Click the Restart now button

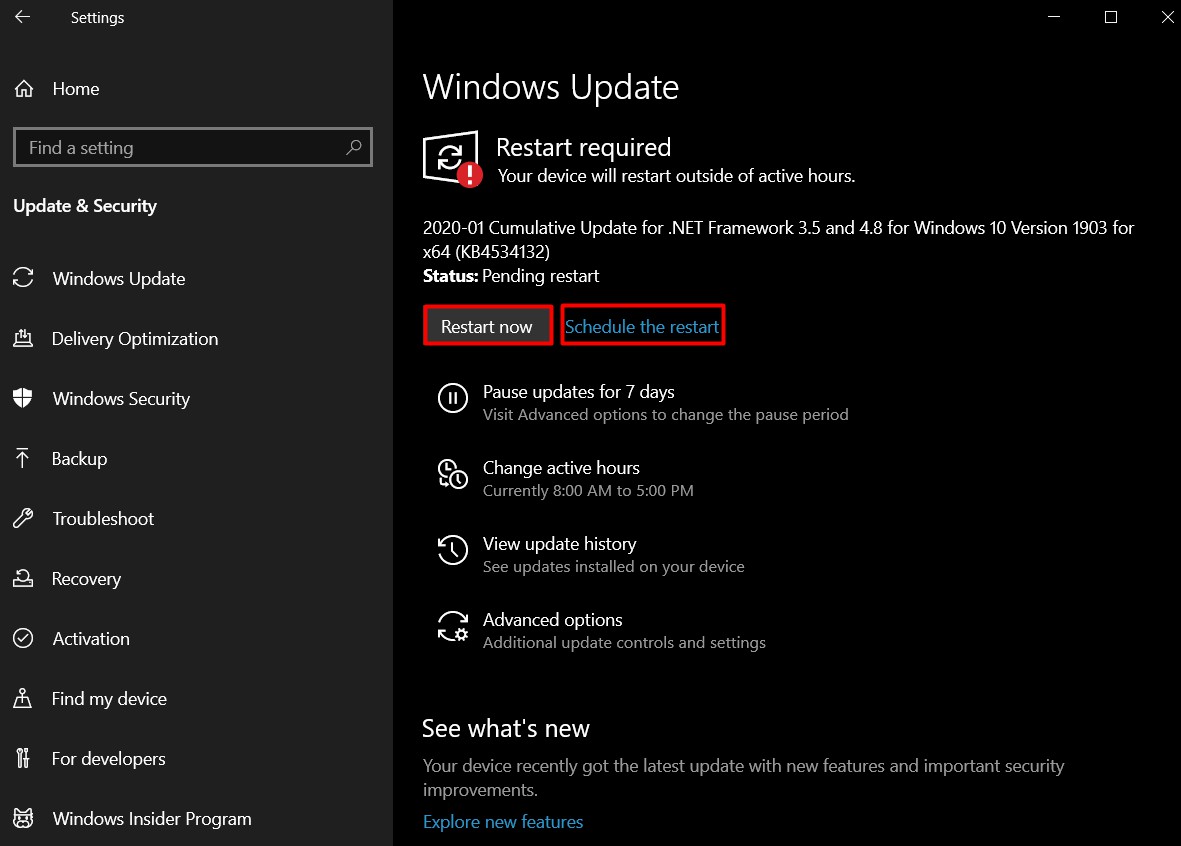point(487,326)
